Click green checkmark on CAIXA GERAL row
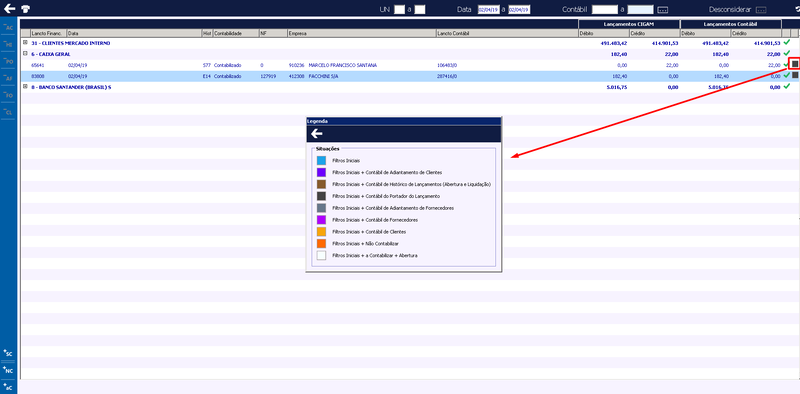 tap(787, 54)
